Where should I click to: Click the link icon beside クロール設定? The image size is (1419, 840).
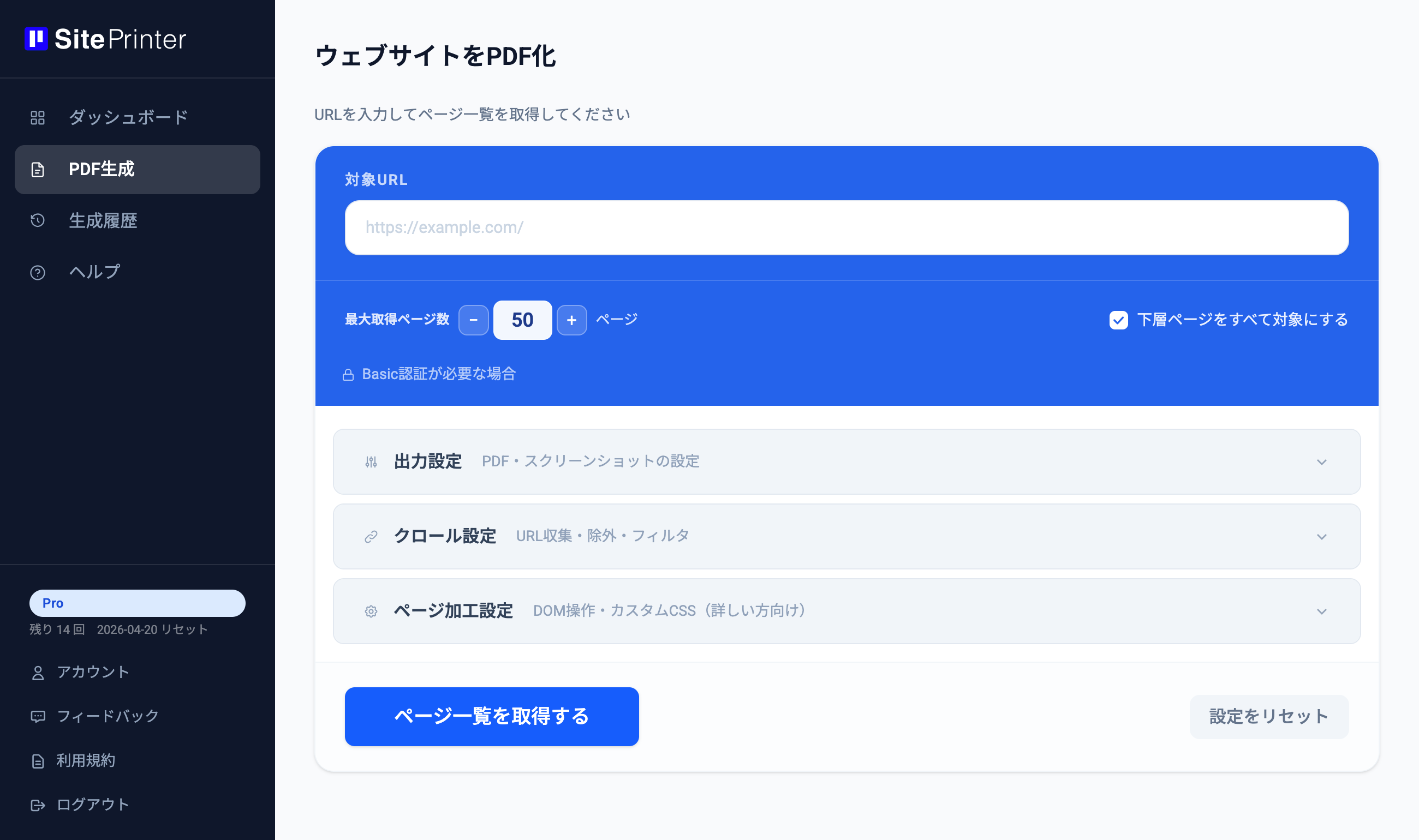(x=371, y=536)
